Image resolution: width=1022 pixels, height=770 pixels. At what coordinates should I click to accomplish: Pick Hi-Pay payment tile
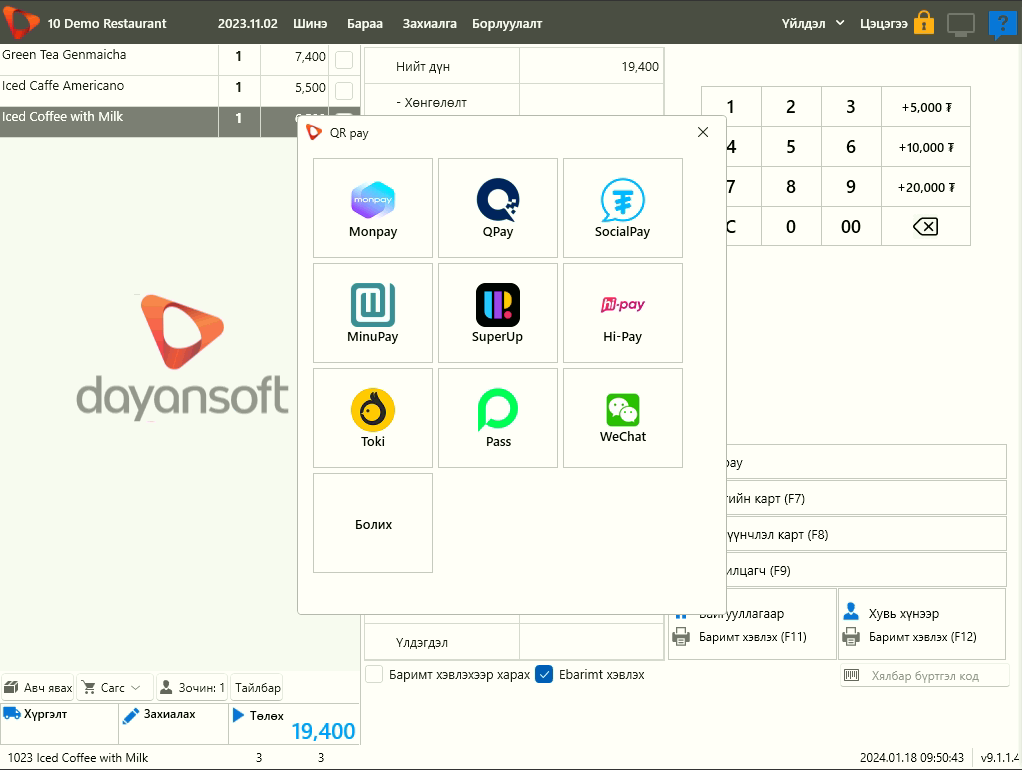tap(622, 313)
